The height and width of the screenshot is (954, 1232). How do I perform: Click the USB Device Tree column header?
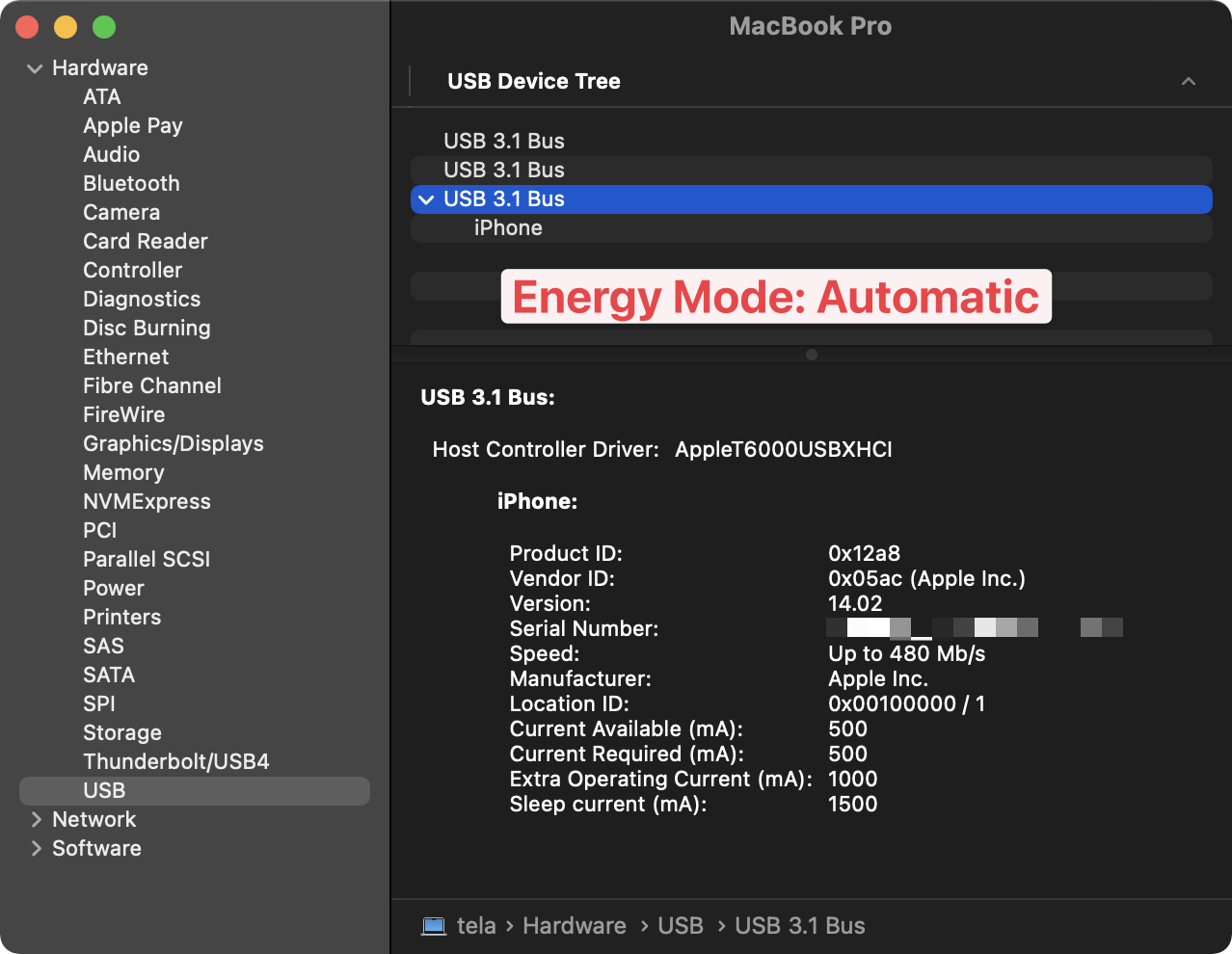534,82
